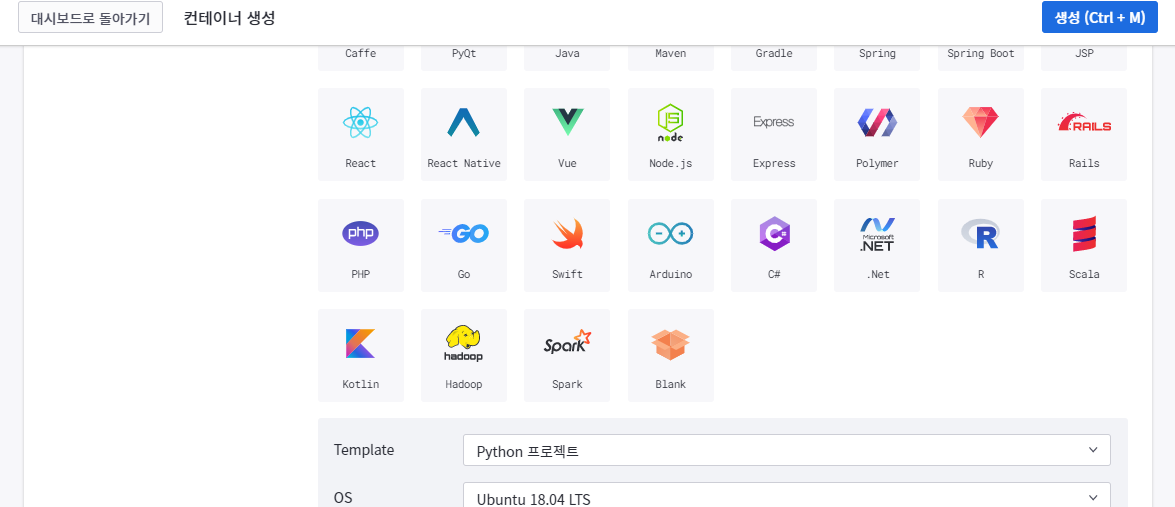The image size is (1175, 507).
Task: Choose the PHP stack icon
Action: point(360,234)
